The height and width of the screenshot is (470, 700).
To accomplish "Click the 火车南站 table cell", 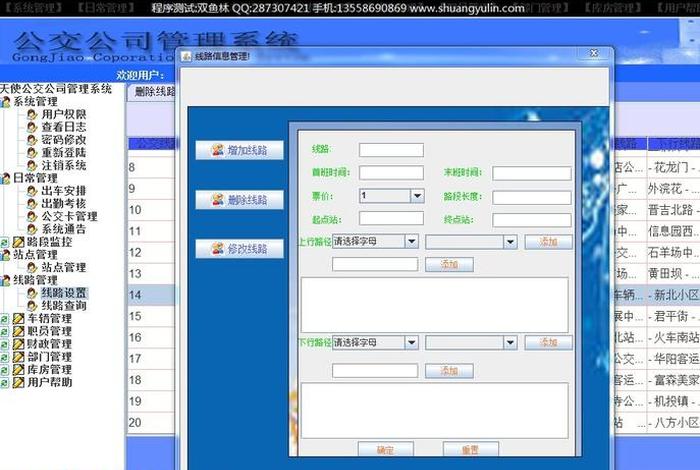I will [674, 337].
